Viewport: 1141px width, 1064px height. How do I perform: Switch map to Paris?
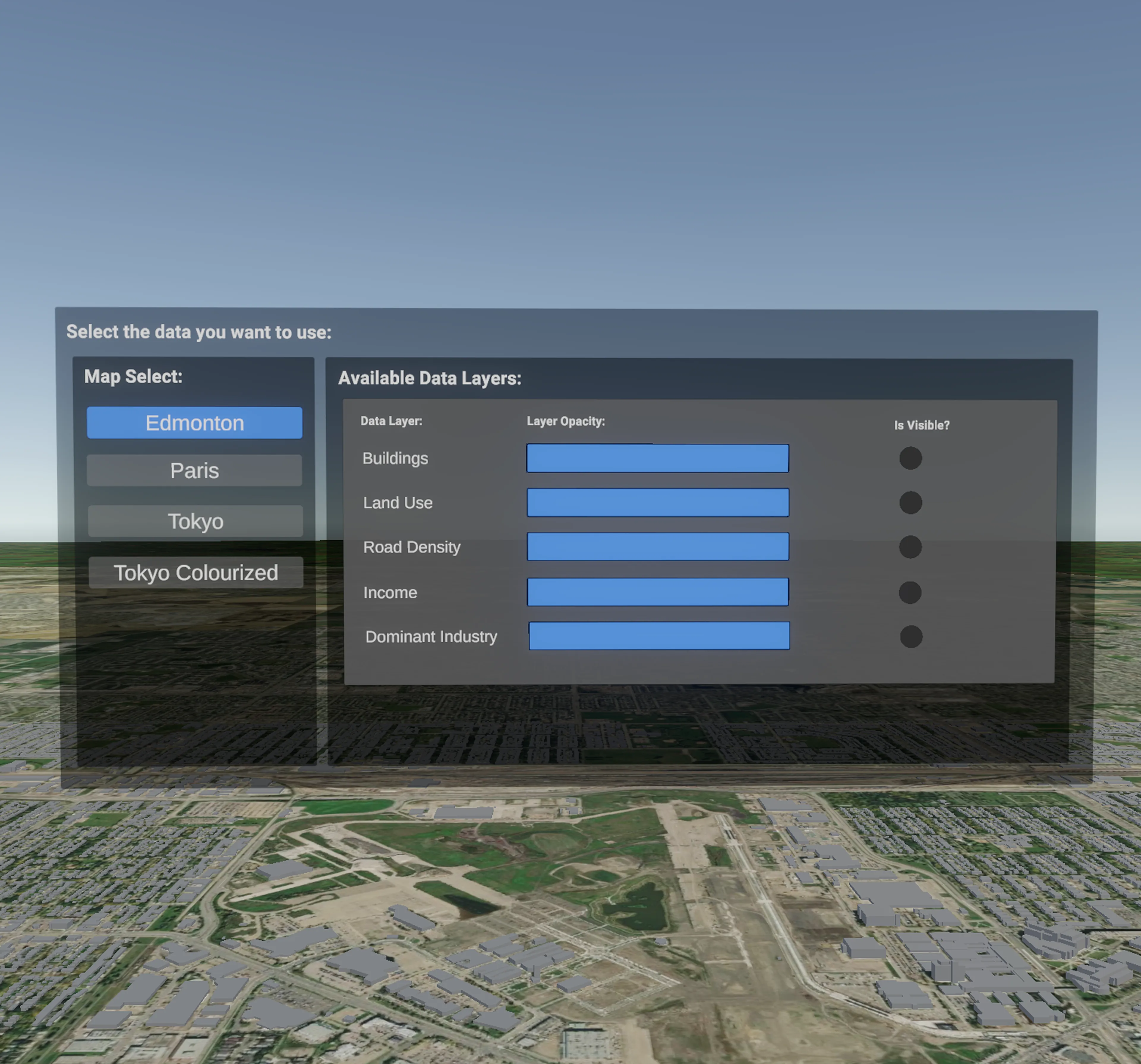[195, 470]
